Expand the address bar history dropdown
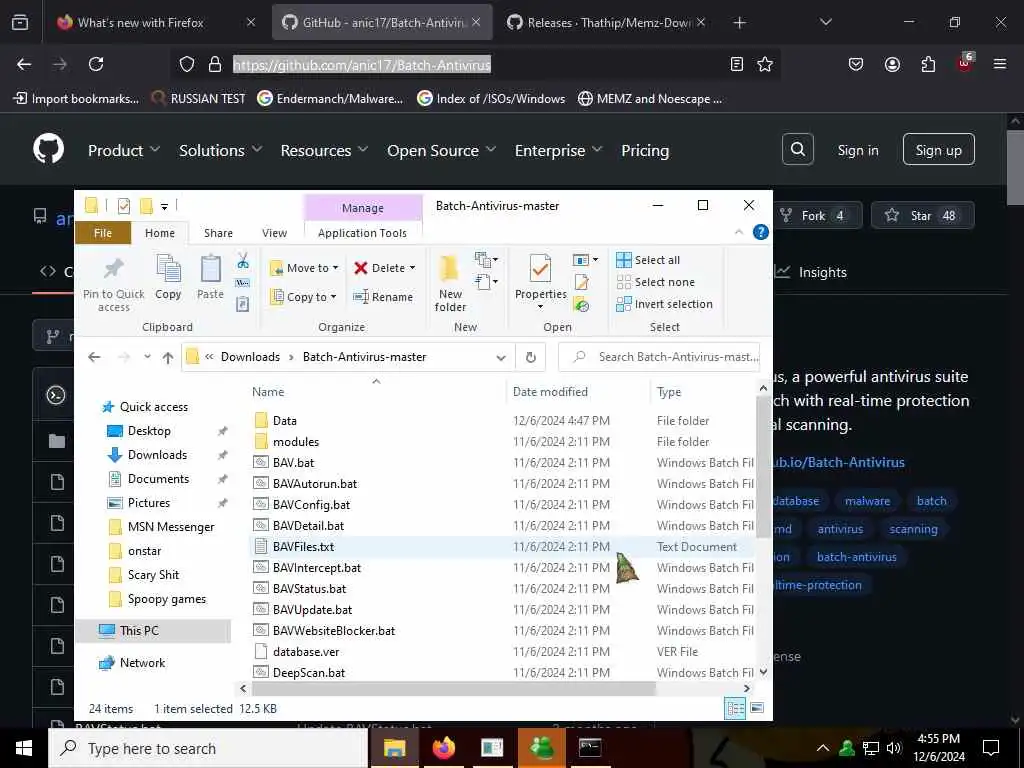 click(501, 357)
